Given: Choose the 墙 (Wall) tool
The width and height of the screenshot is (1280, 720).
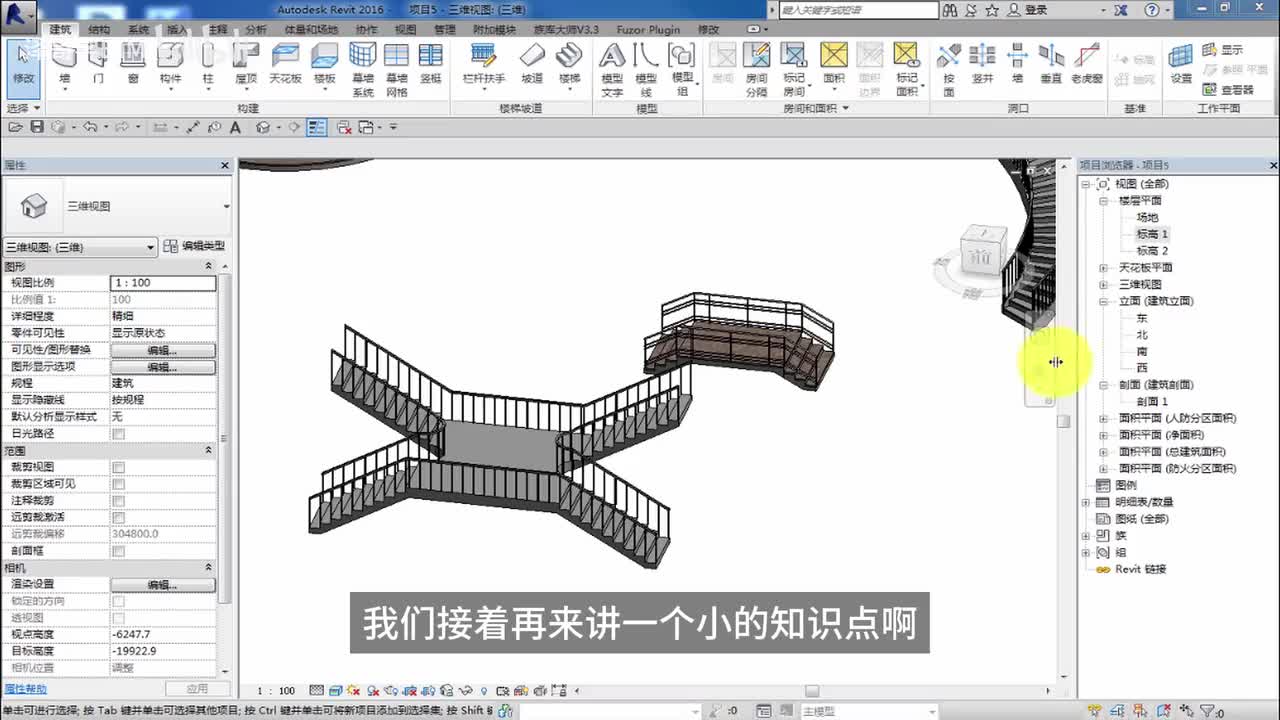Looking at the screenshot, I should pyautogui.click(x=65, y=64).
